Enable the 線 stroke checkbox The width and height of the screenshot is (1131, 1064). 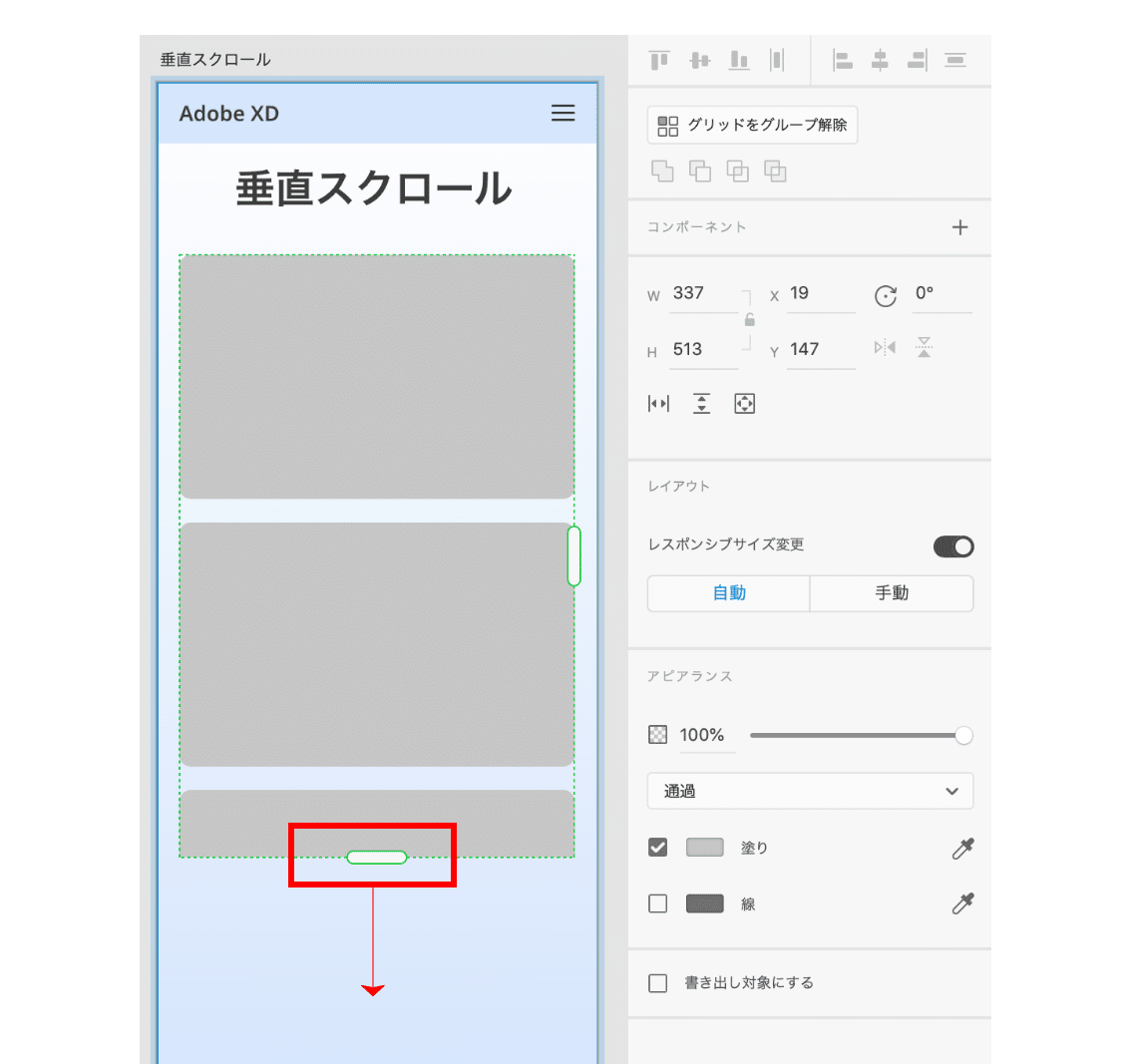tap(657, 903)
